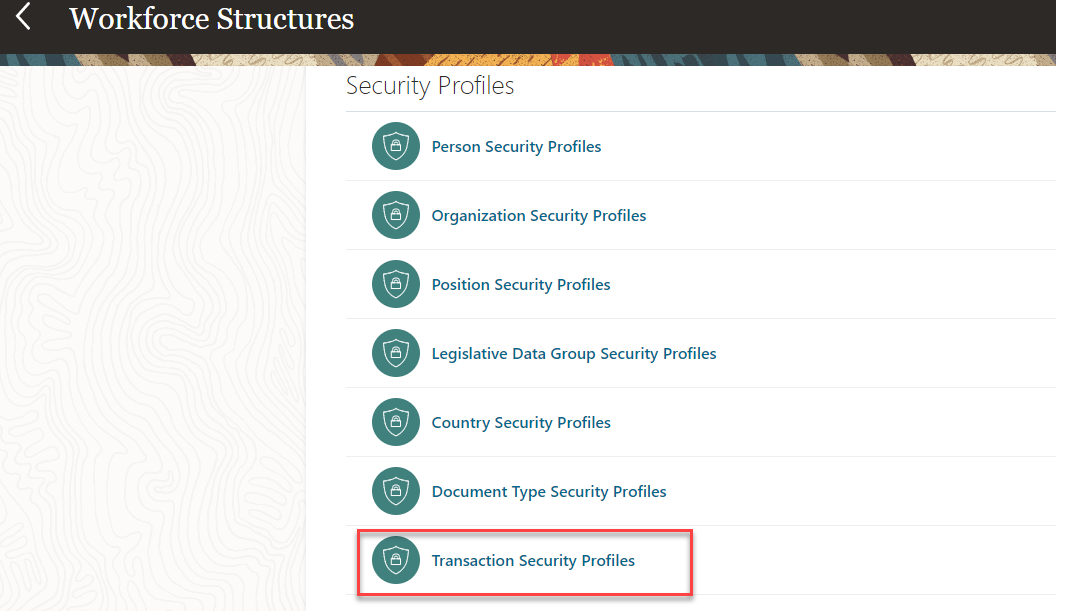The image size is (1078, 611).
Task: Click the Workforce Structures page title
Action: (x=211, y=18)
